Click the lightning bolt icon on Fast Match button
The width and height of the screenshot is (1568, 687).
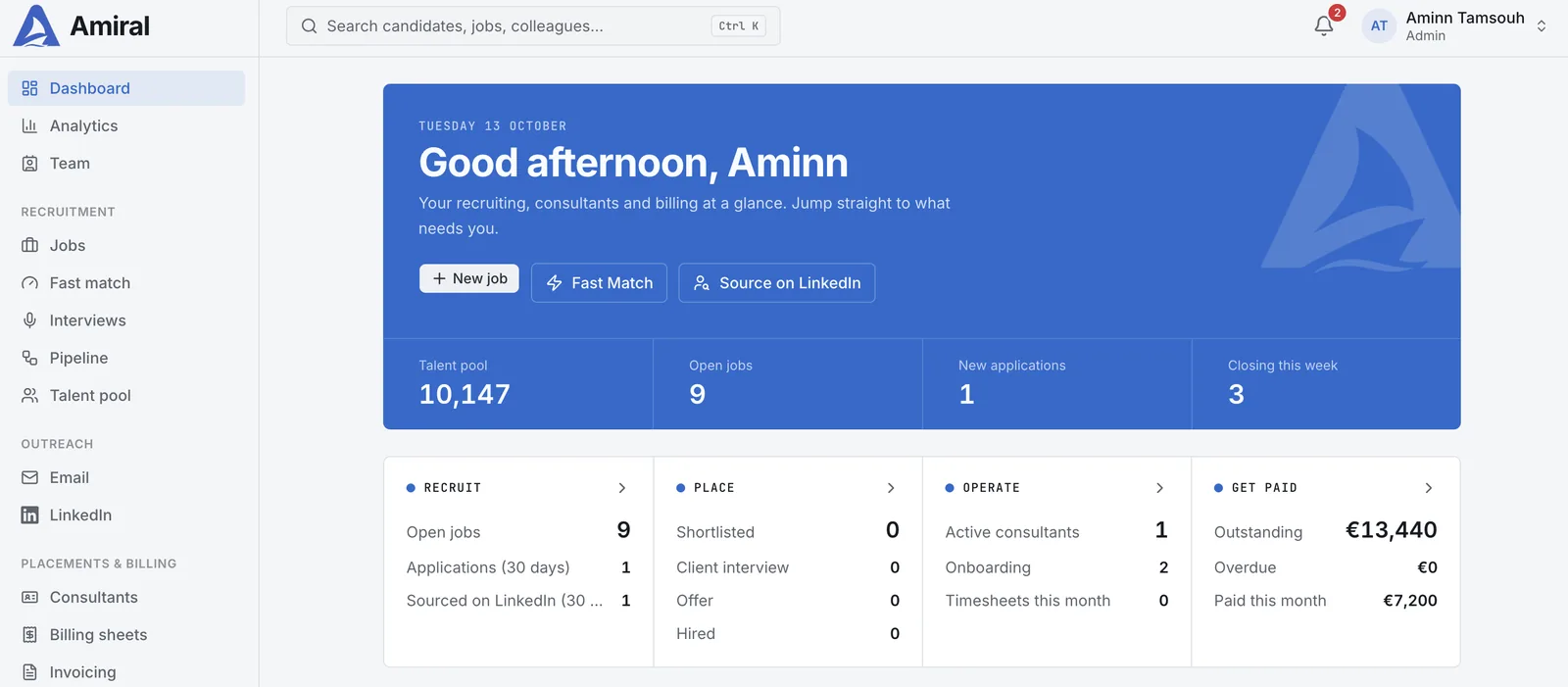(x=555, y=283)
